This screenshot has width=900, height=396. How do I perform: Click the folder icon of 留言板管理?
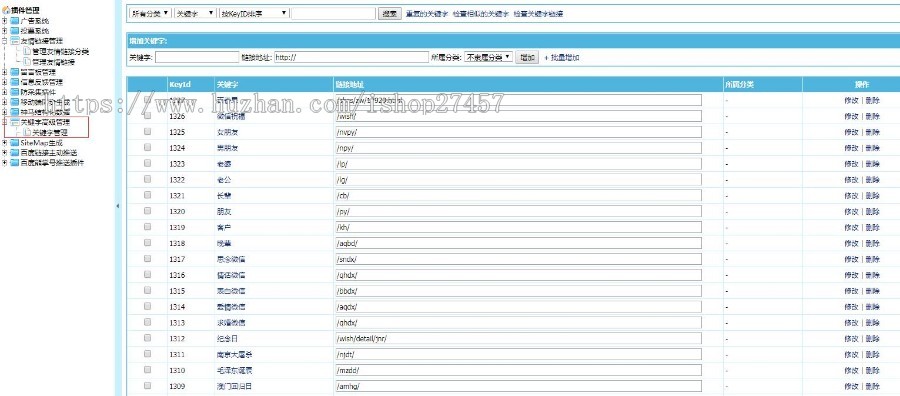coord(14,72)
